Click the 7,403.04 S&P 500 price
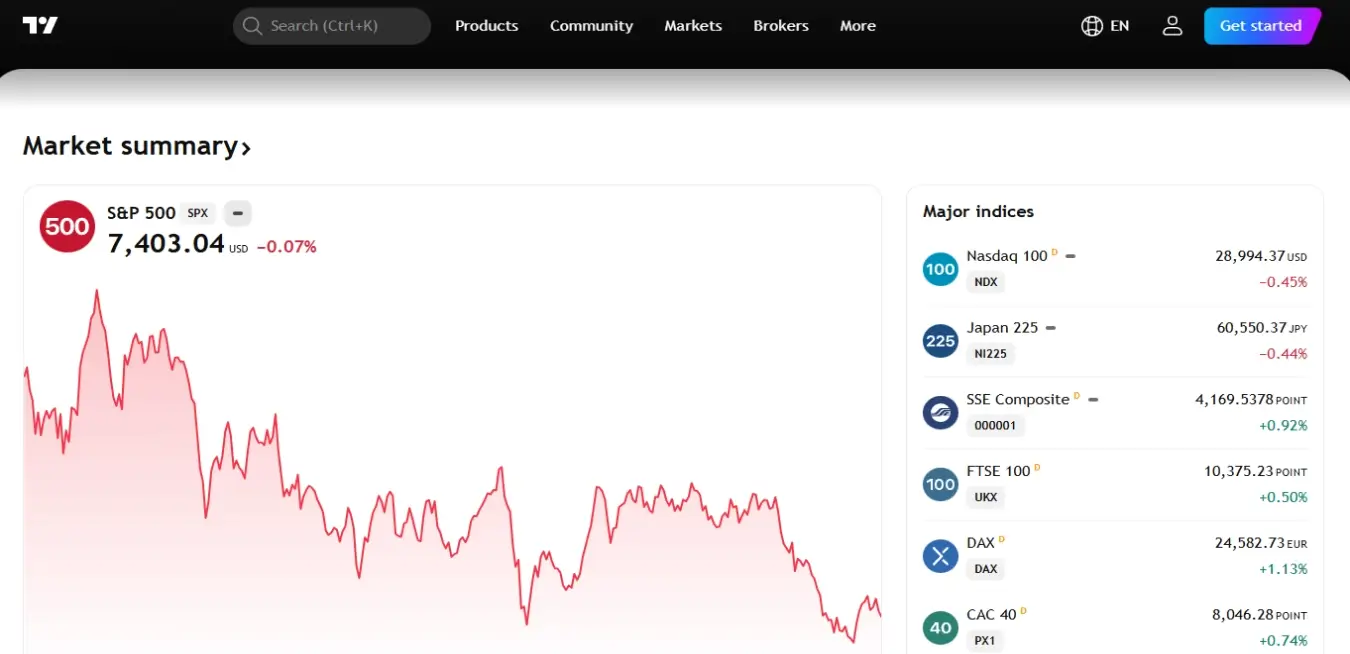 166,243
